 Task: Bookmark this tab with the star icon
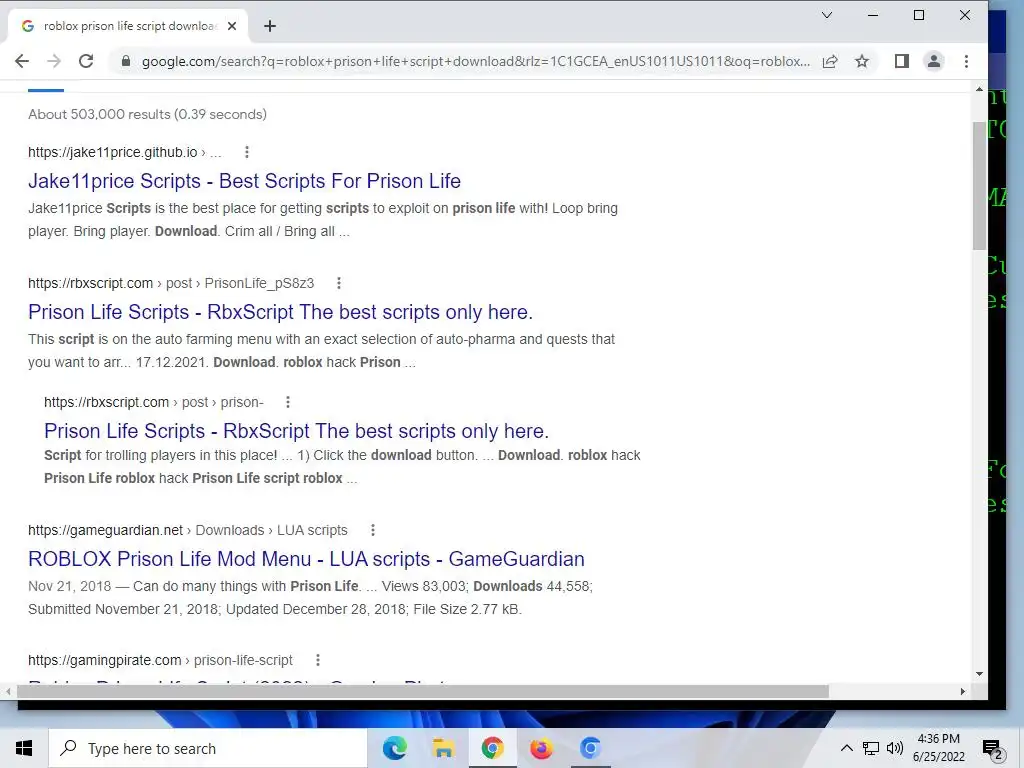(x=862, y=61)
